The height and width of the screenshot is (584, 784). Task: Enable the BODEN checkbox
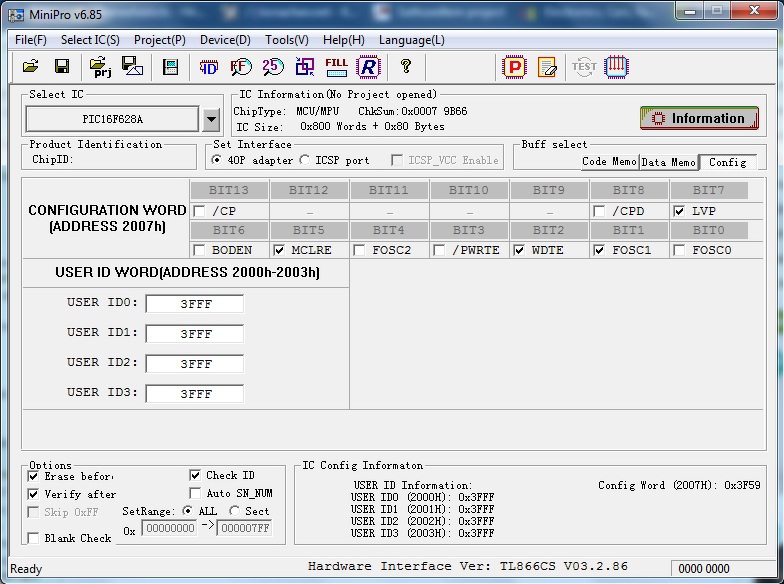click(199, 250)
